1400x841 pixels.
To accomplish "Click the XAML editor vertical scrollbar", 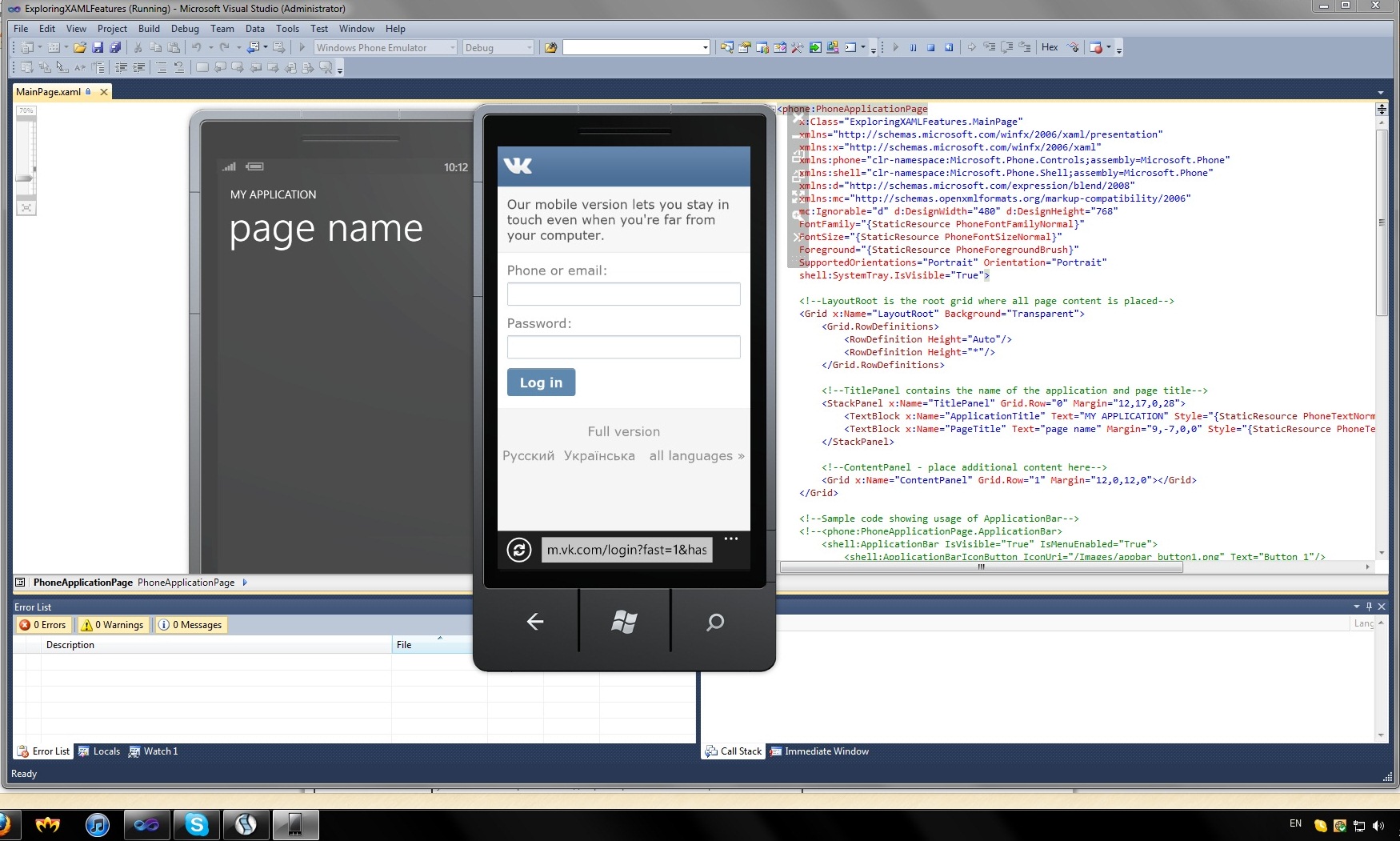I will coord(1382,222).
